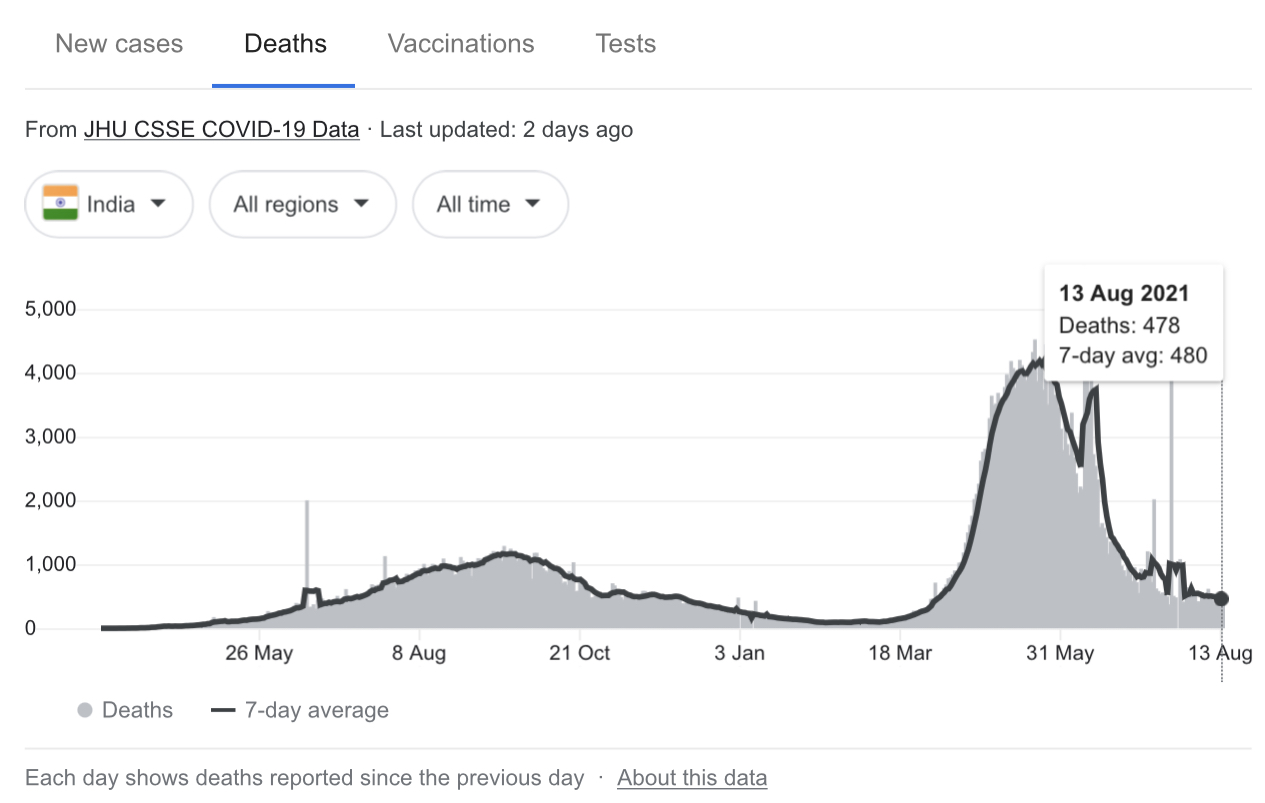Select the Deaths tab
1265x803 pixels.
coord(285,44)
